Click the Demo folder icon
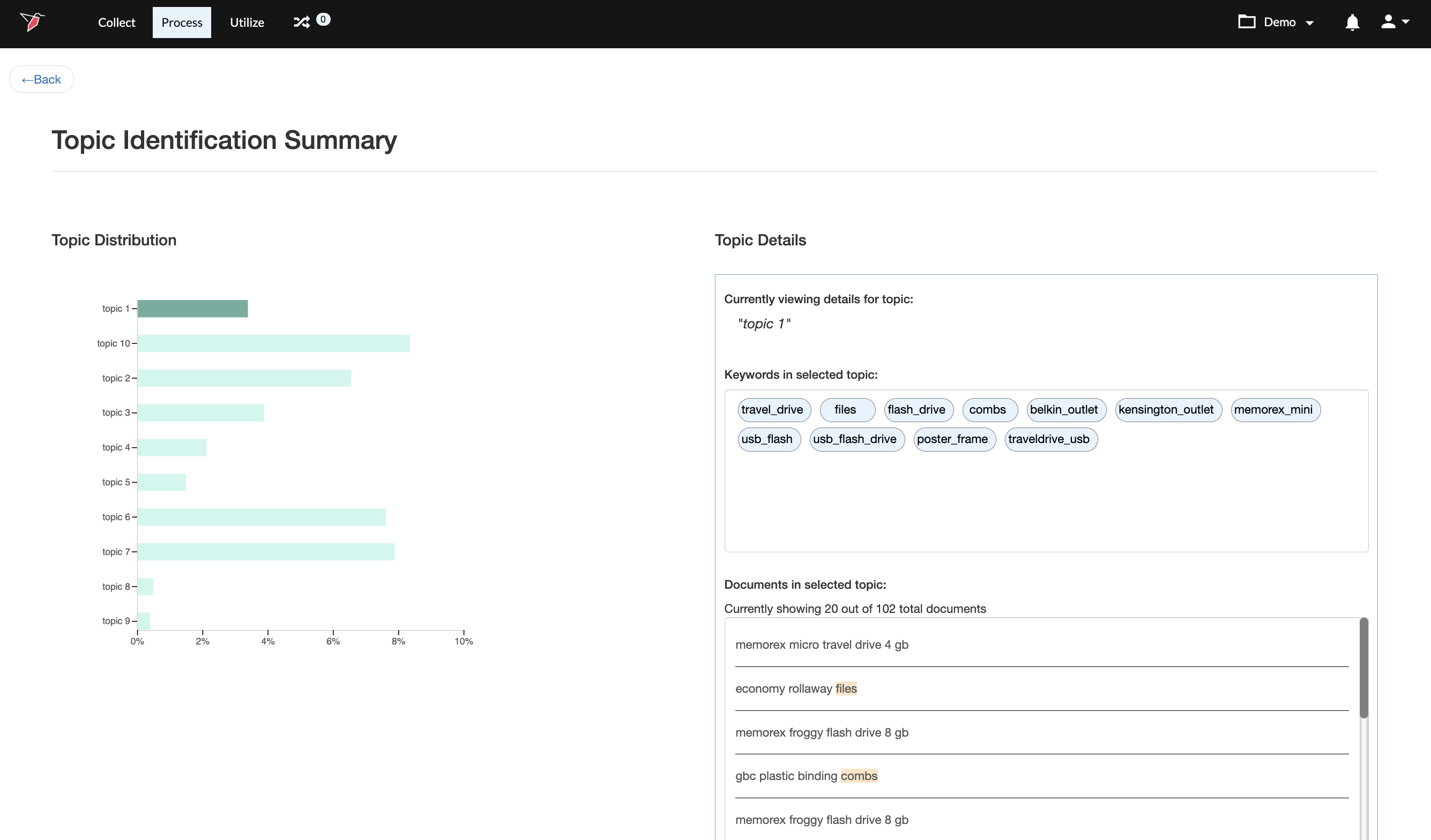 pos(1247,21)
